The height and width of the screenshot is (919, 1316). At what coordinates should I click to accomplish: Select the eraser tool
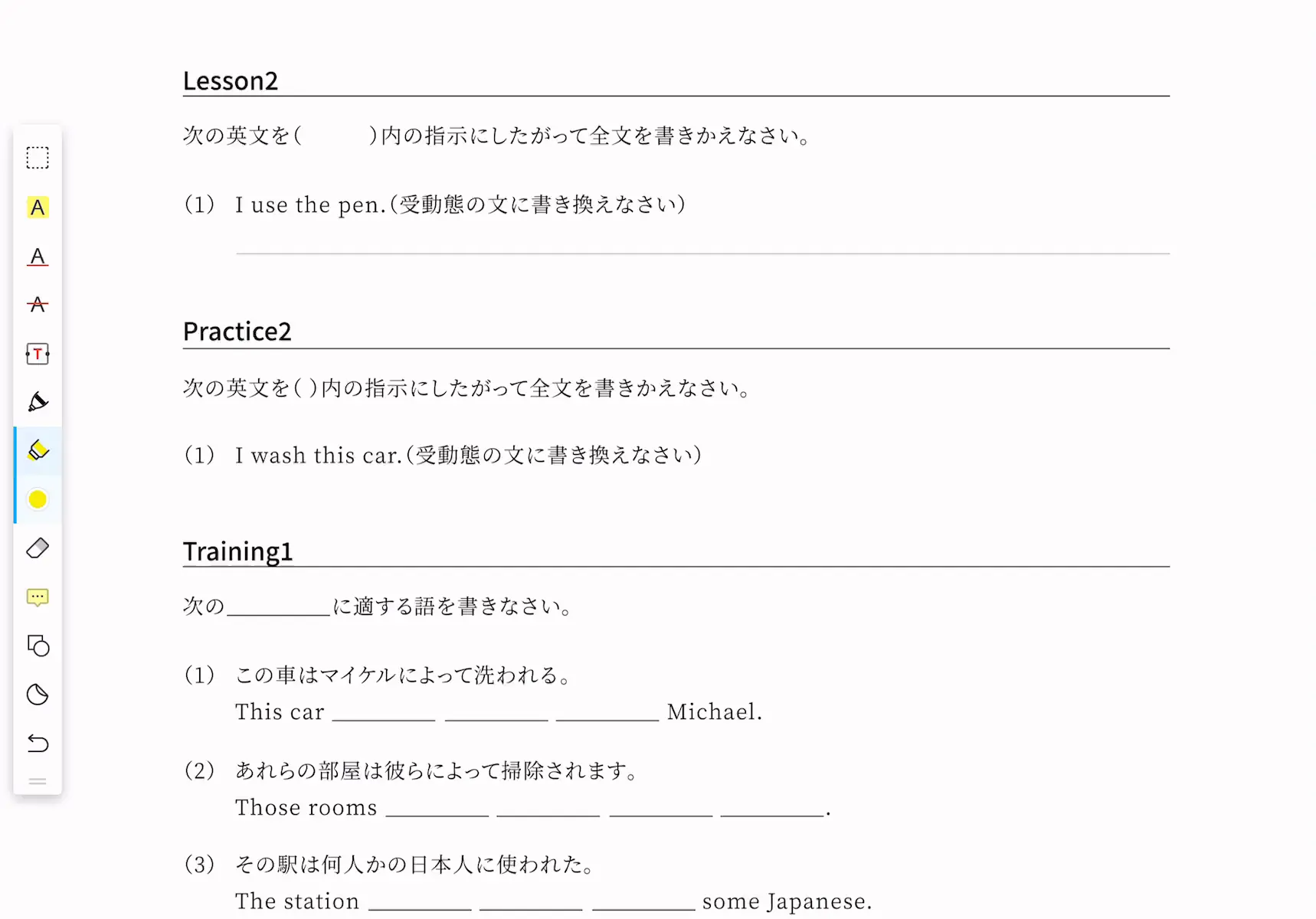click(38, 548)
